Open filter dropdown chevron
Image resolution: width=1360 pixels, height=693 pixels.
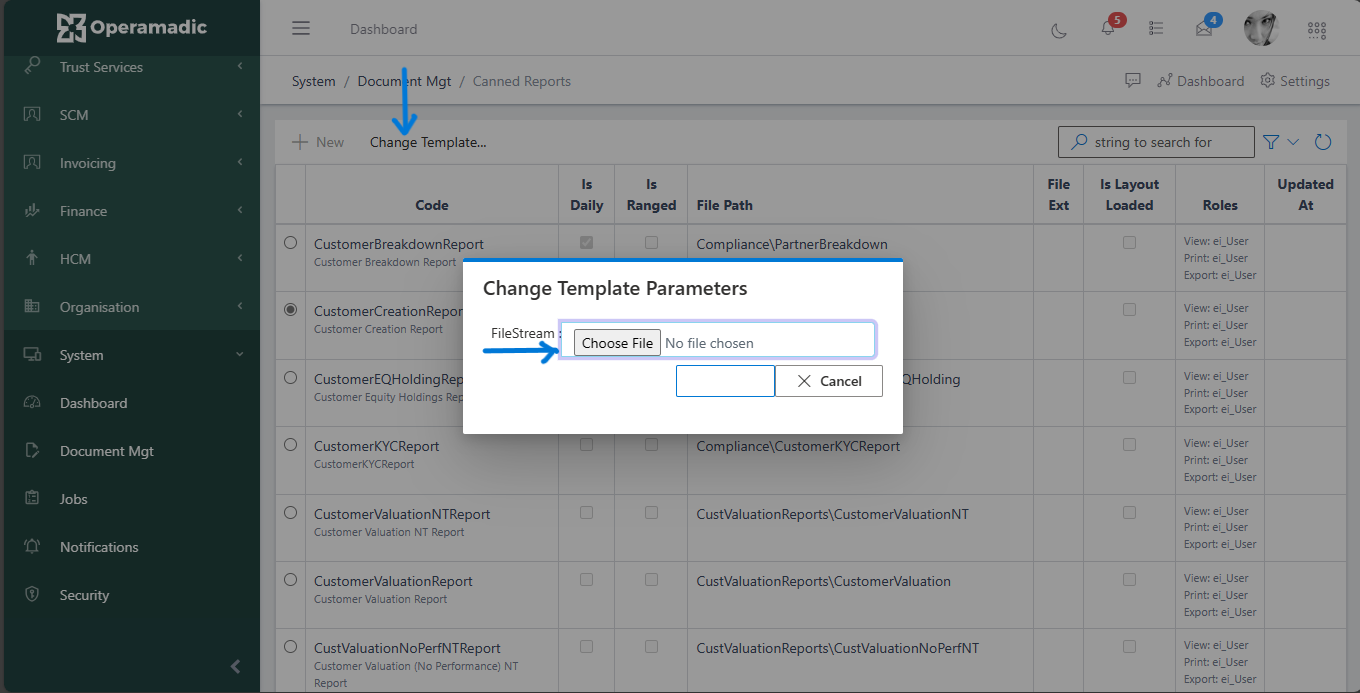tap(1293, 142)
